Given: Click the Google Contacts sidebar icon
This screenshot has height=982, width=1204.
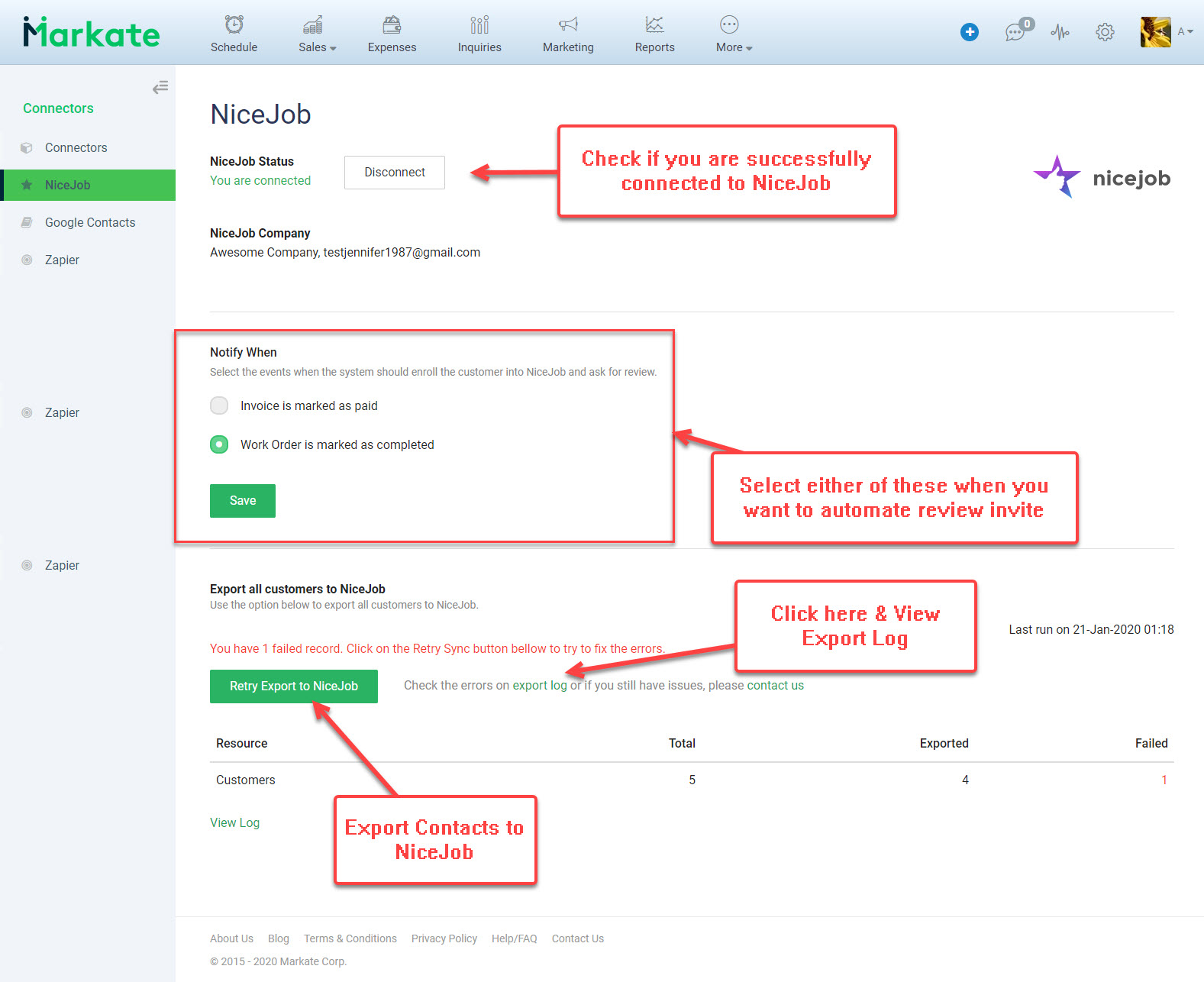Looking at the screenshot, I should tap(27, 223).
